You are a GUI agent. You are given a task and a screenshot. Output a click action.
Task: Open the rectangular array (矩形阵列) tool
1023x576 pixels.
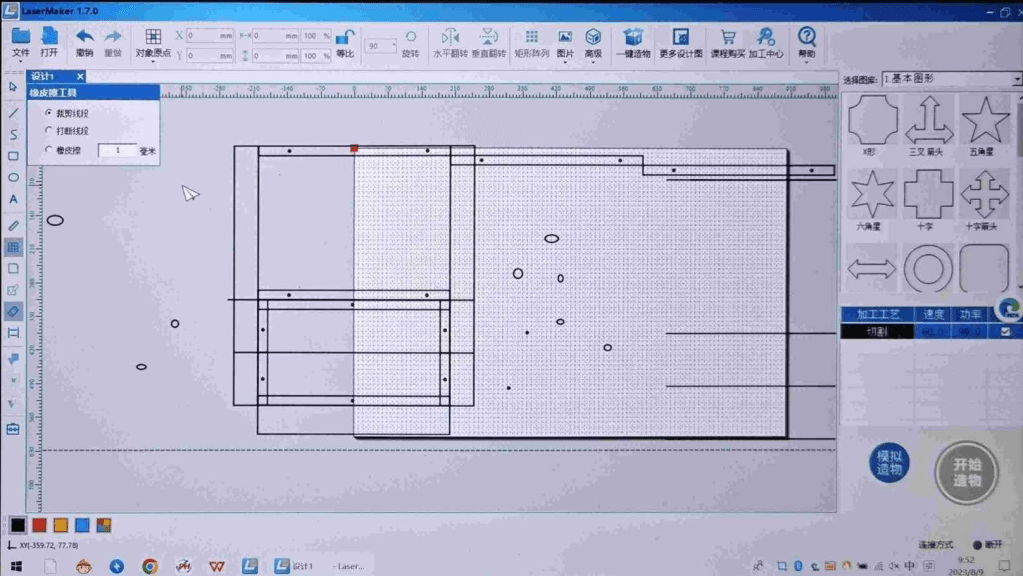(531, 38)
